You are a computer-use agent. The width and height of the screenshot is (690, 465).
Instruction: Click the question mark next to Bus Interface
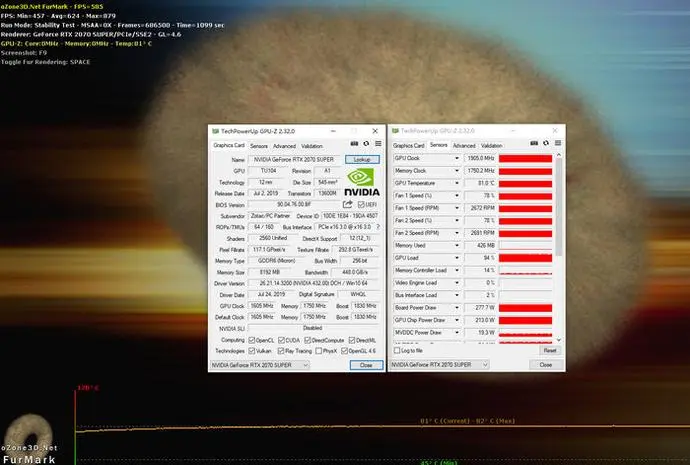(378, 227)
